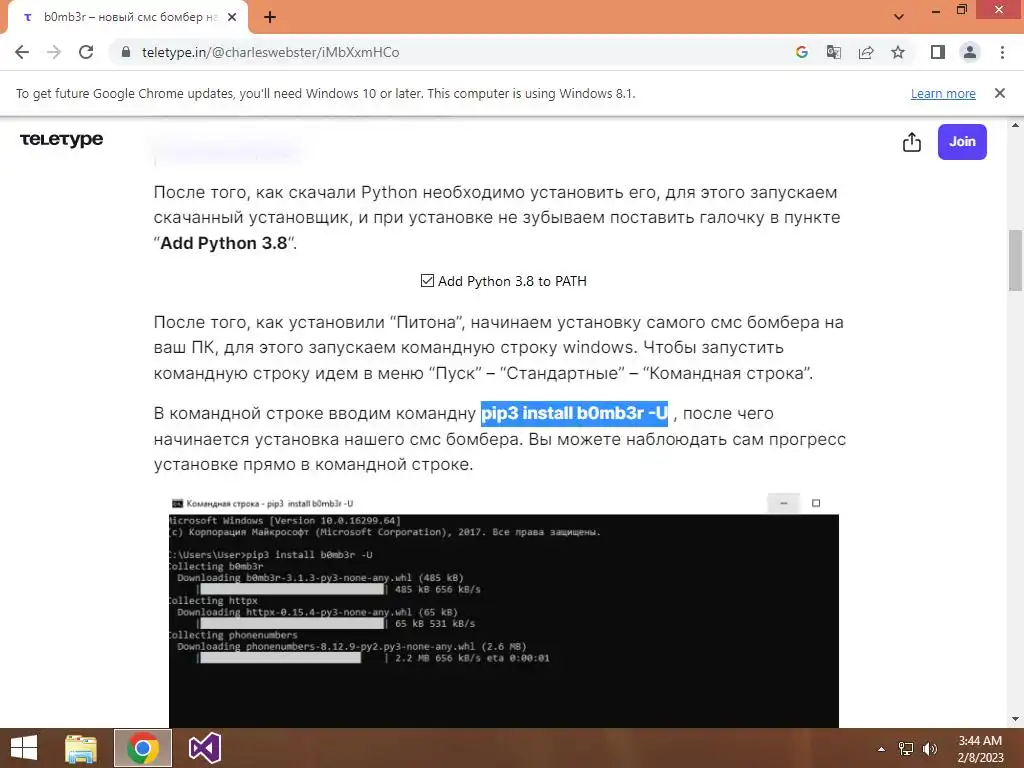Open Chrome three-dot menu
The width and height of the screenshot is (1024, 768).
(1002, 52)
